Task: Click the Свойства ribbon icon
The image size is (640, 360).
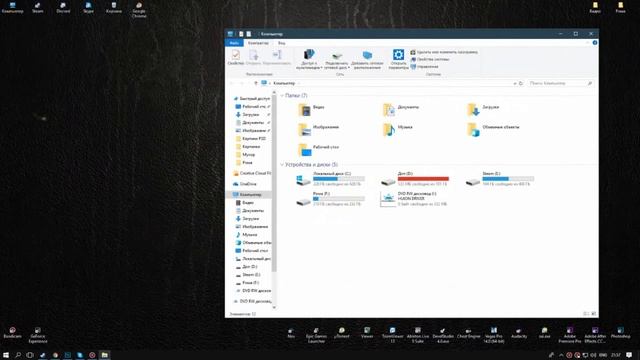Action: point(236,58)
